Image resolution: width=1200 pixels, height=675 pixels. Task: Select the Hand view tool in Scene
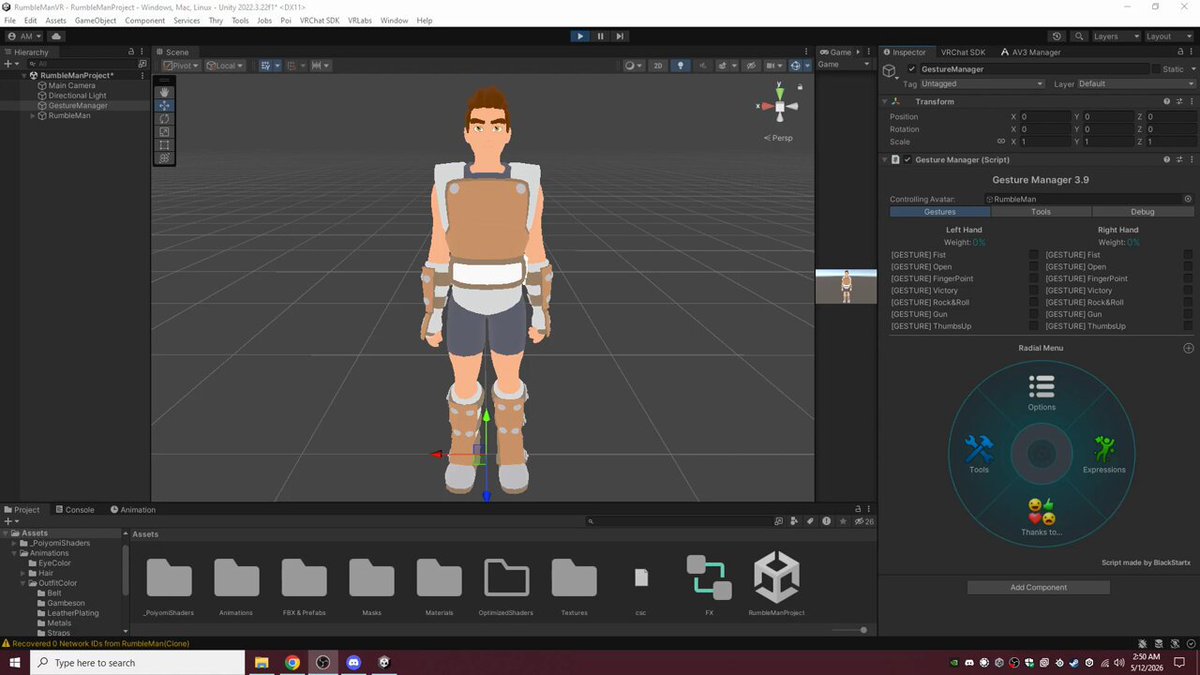[x=164, y=92]
